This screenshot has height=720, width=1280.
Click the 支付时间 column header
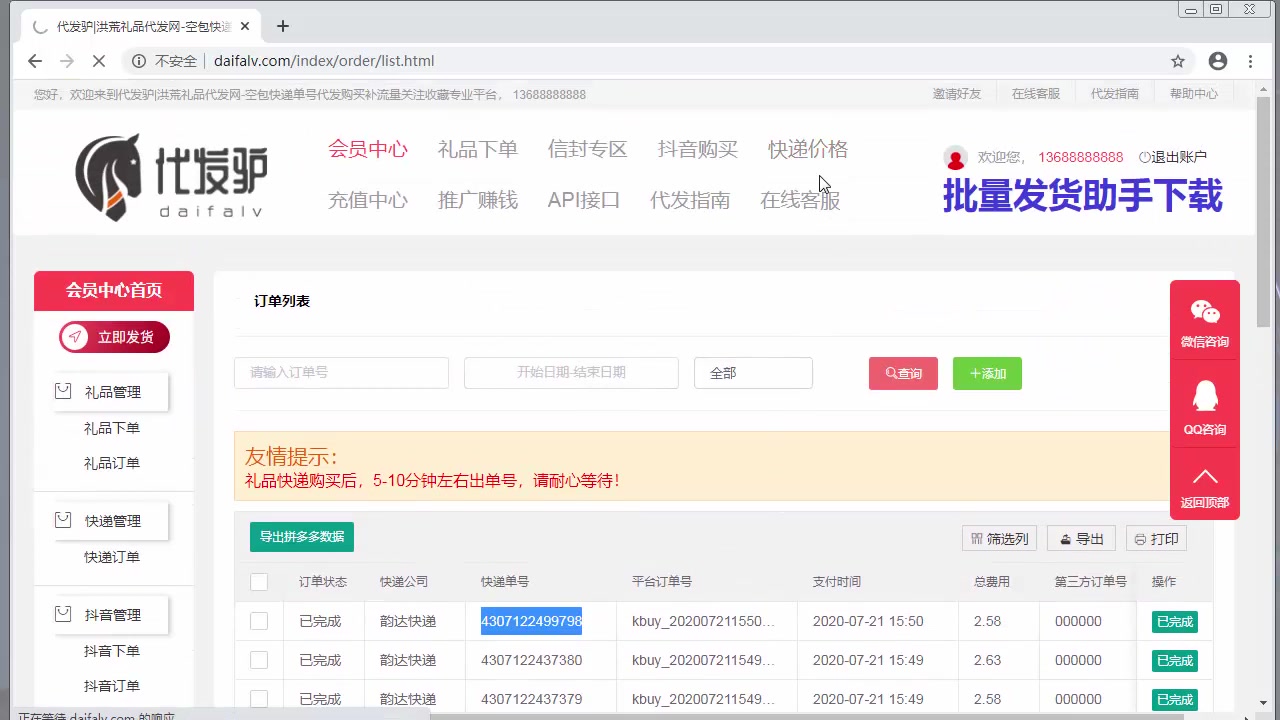coord(837,582)
